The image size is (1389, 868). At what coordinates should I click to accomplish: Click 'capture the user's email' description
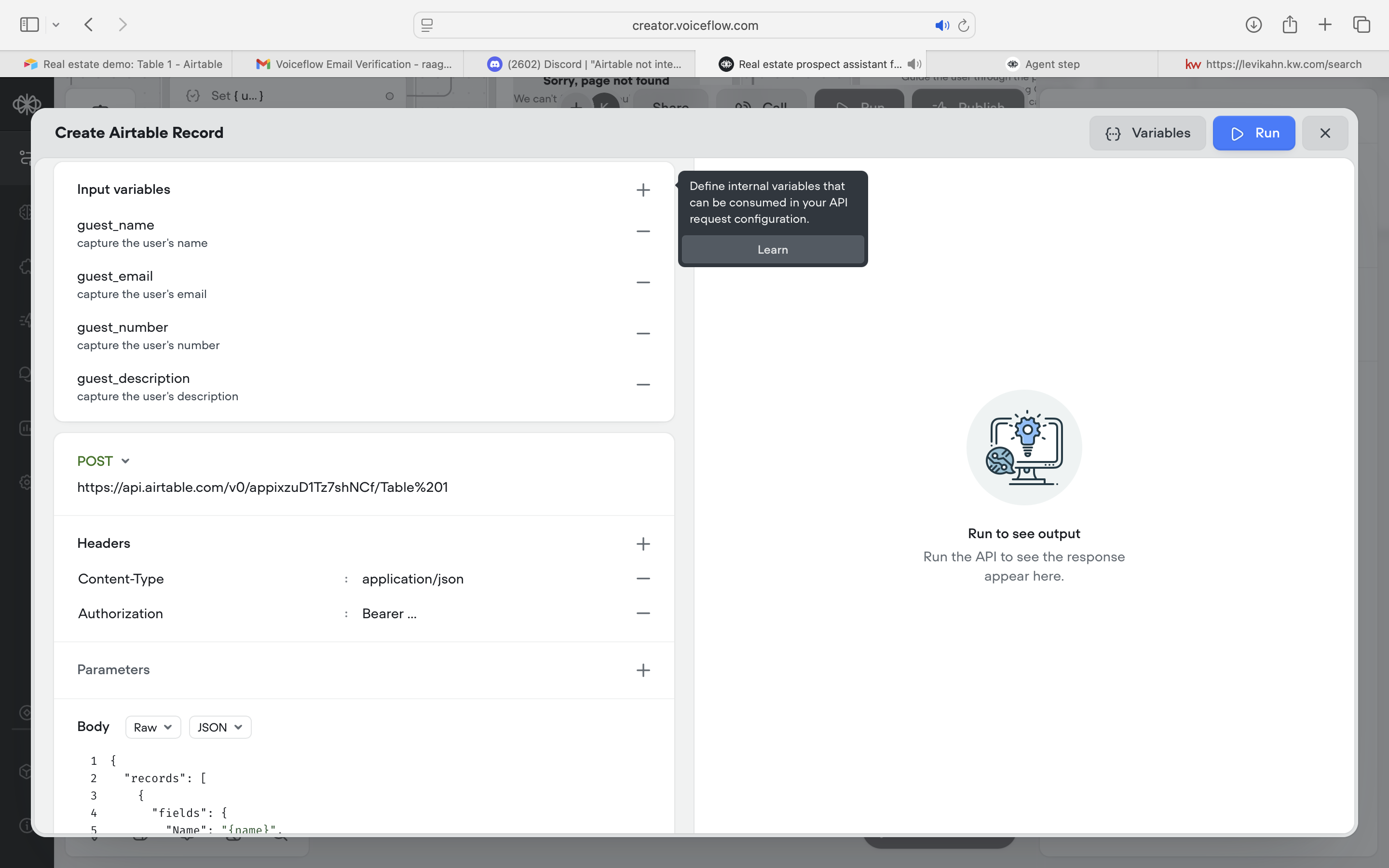(142, 294)
